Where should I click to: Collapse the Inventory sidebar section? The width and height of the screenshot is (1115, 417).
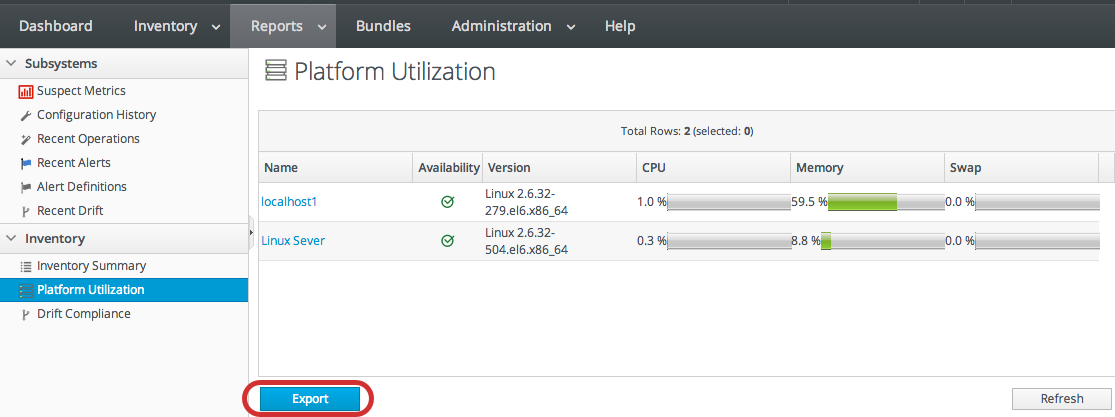11,239
